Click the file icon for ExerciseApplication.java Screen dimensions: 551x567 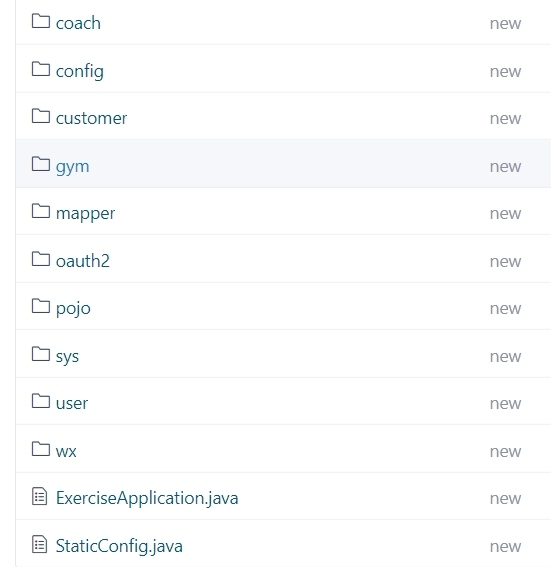tap(39, 496)
